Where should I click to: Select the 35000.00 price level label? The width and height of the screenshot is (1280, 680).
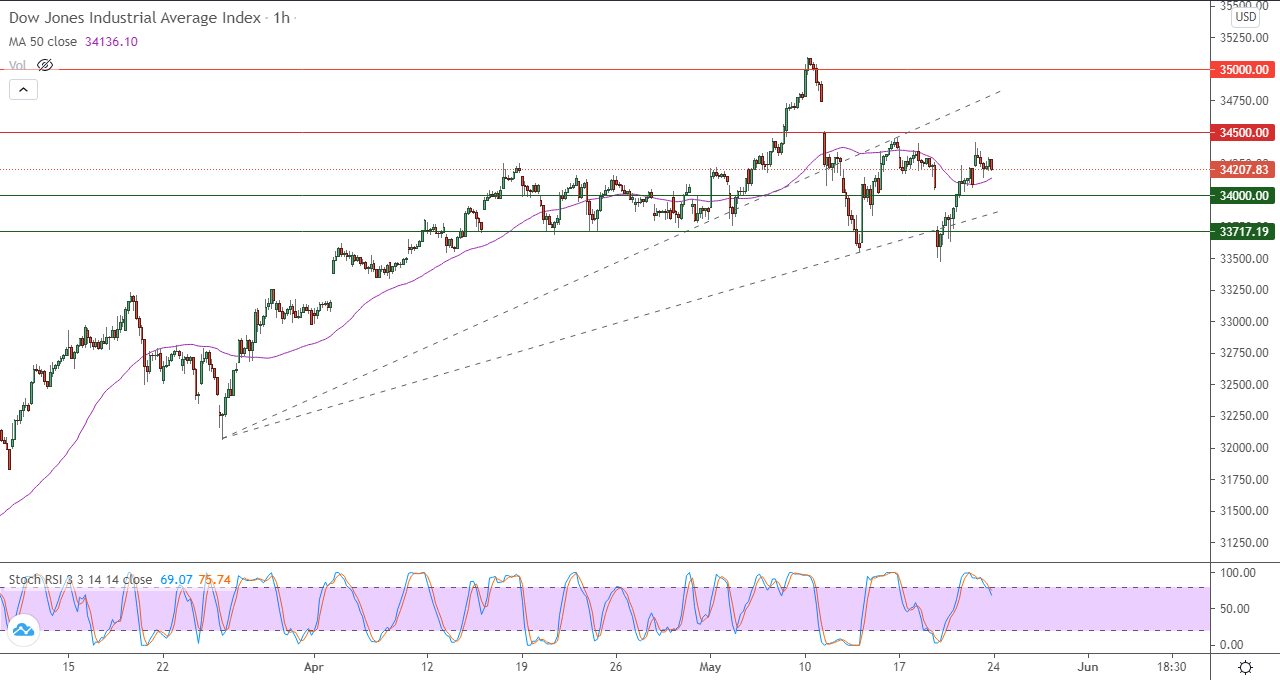click(1244, 70)
